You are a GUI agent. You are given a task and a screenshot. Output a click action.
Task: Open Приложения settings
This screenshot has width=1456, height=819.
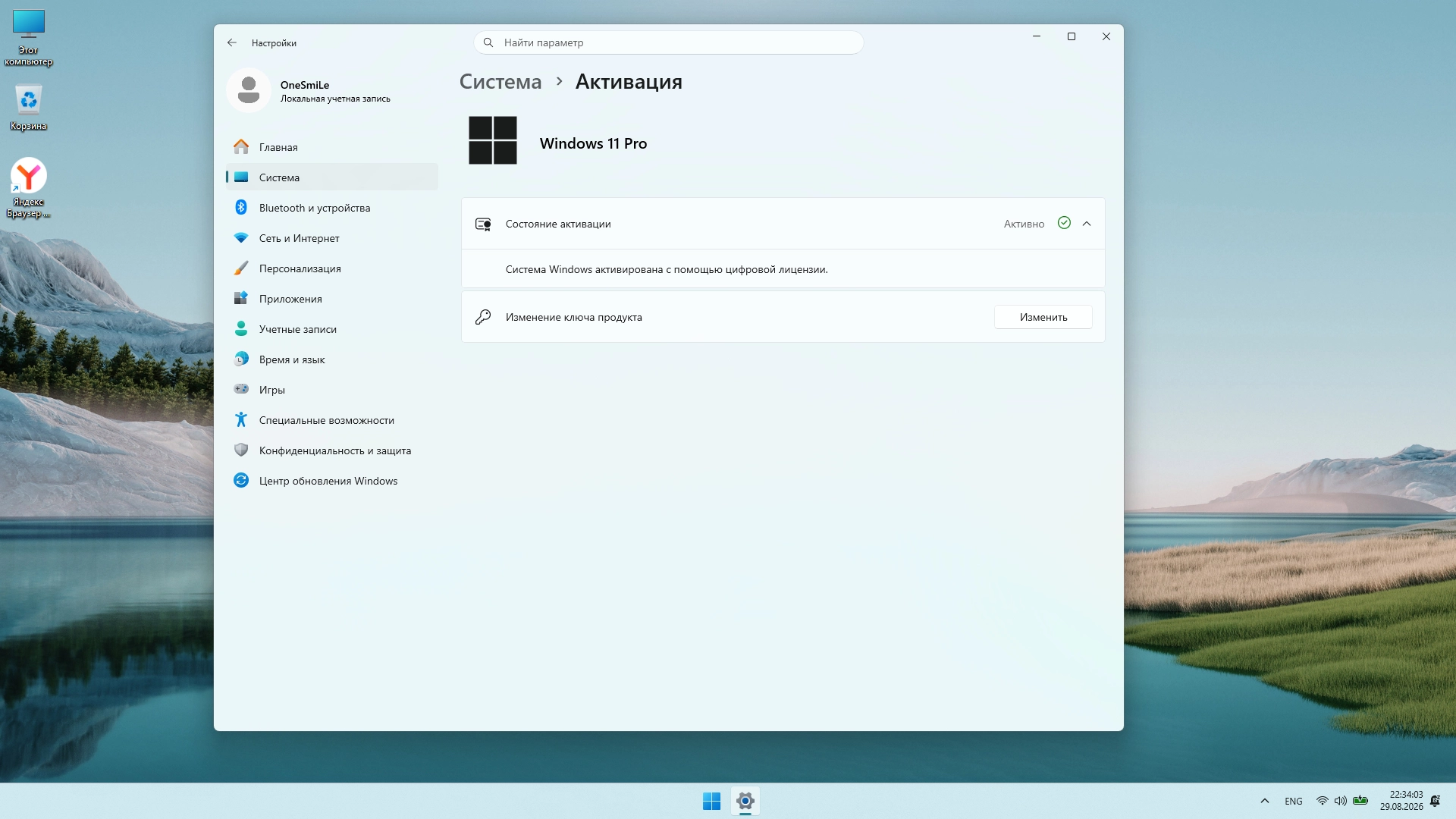pos(332,299)
